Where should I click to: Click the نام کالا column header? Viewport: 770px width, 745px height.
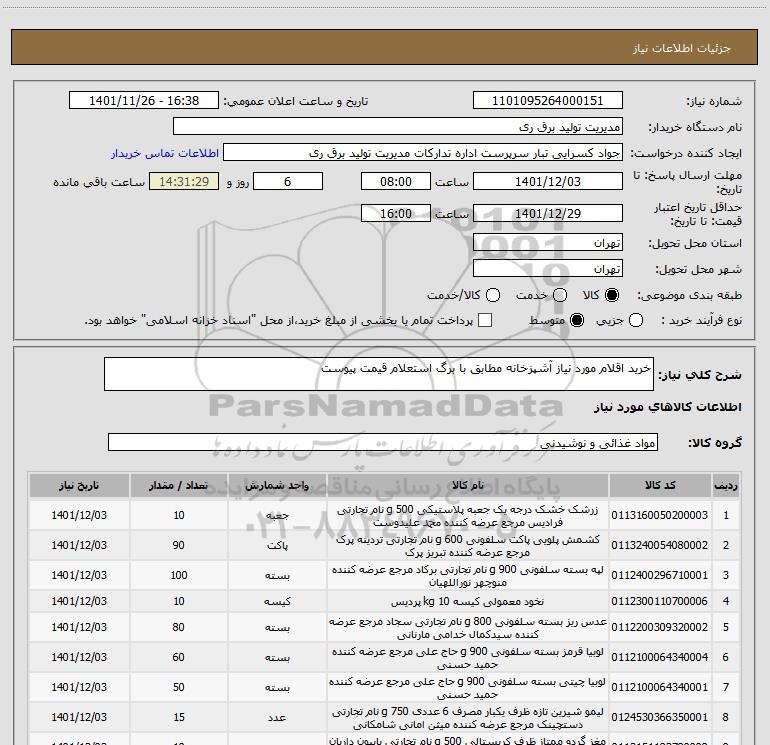[x=468, y=486]
